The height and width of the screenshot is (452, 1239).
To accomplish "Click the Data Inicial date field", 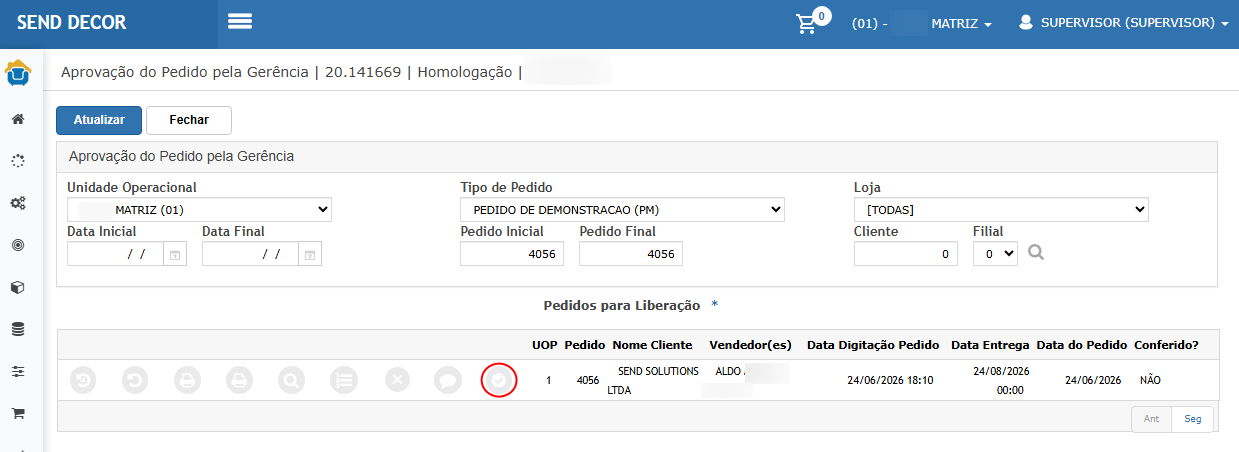I will 115,255.
